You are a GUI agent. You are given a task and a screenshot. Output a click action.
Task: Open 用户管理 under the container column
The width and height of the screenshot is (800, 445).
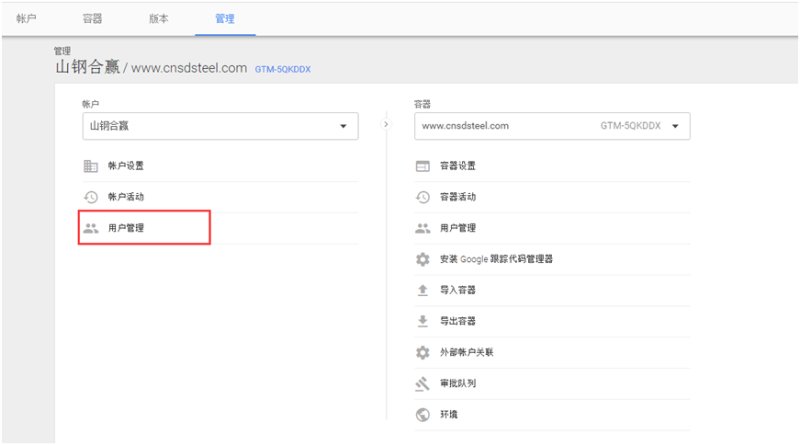(458, 228)
